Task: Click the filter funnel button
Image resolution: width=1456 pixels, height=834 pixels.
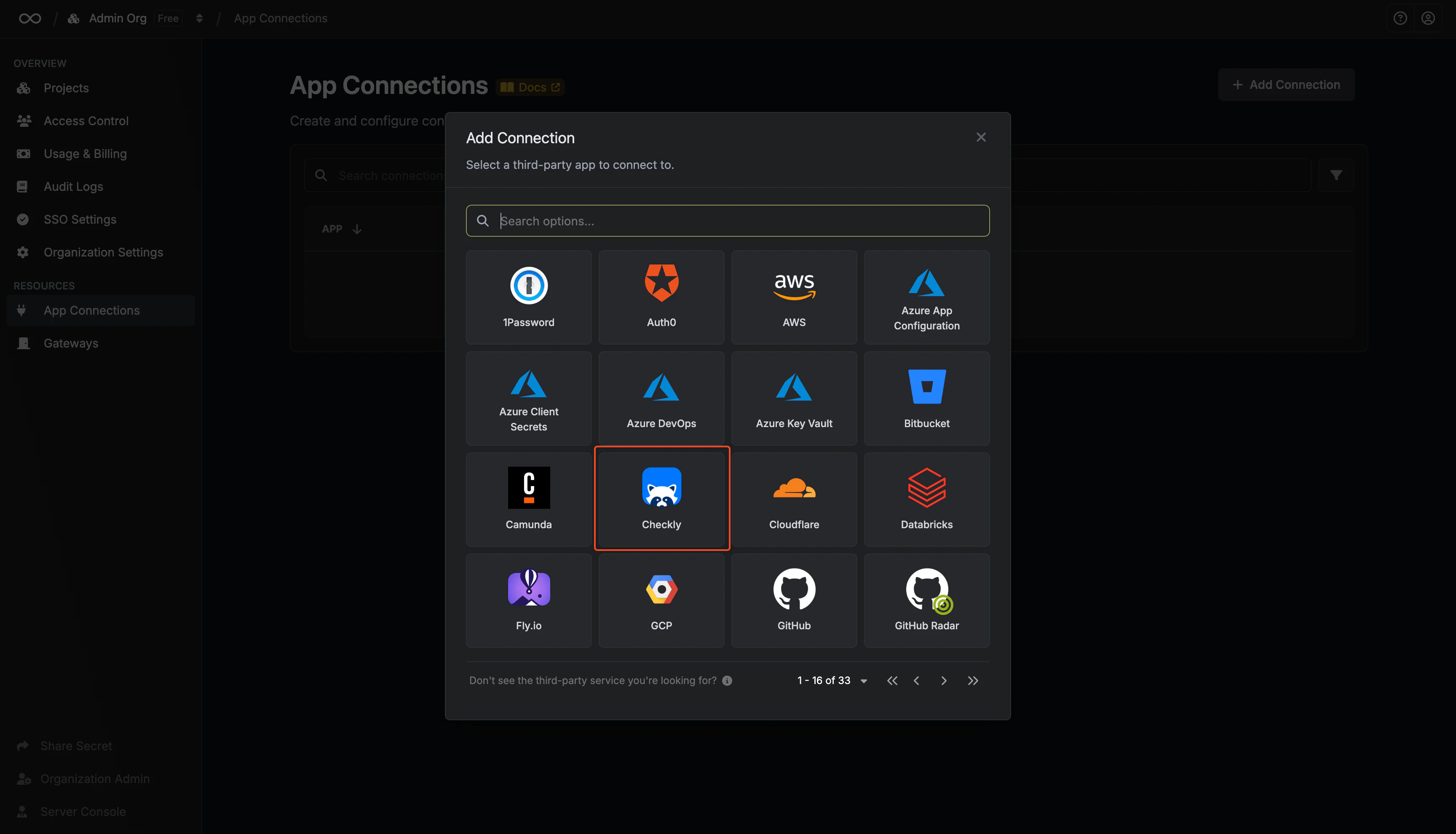Action: coord(1336,175)
